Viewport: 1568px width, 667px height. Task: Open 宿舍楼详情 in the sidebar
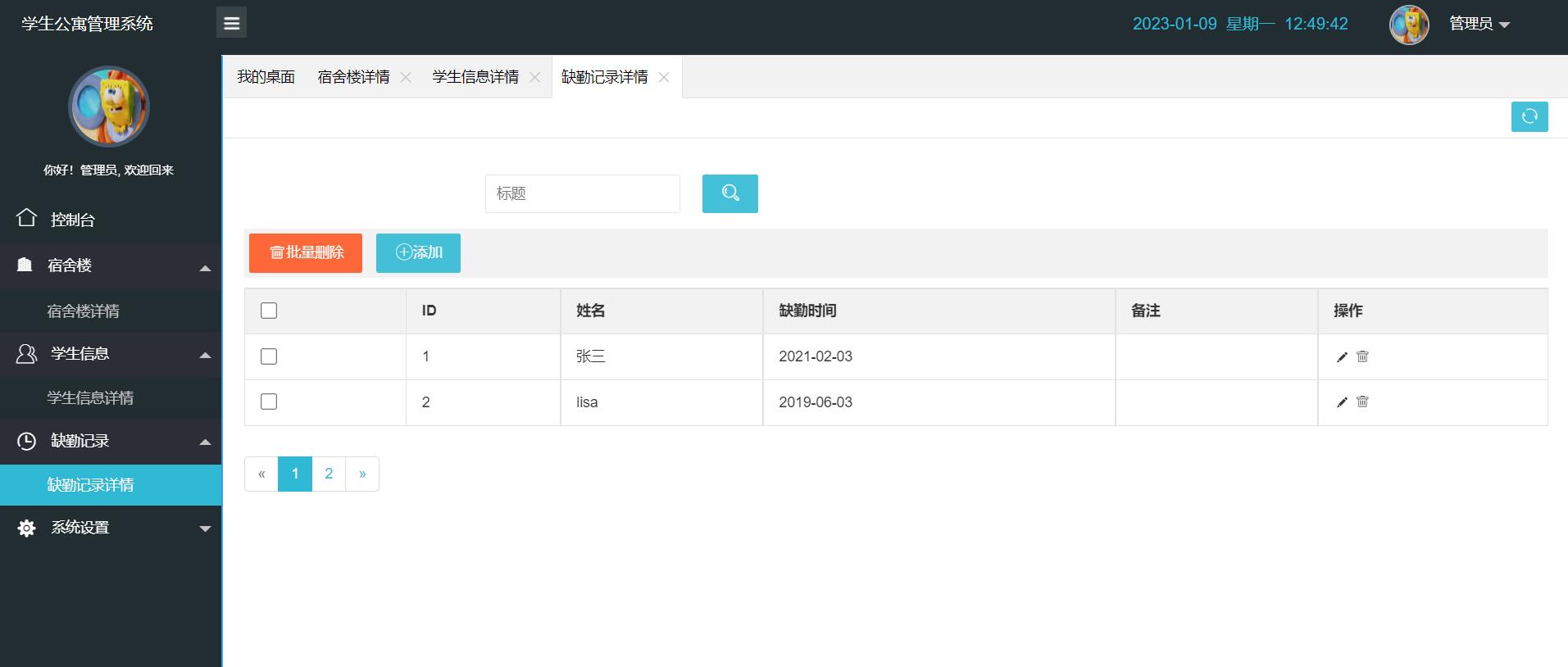click(111, 311)
